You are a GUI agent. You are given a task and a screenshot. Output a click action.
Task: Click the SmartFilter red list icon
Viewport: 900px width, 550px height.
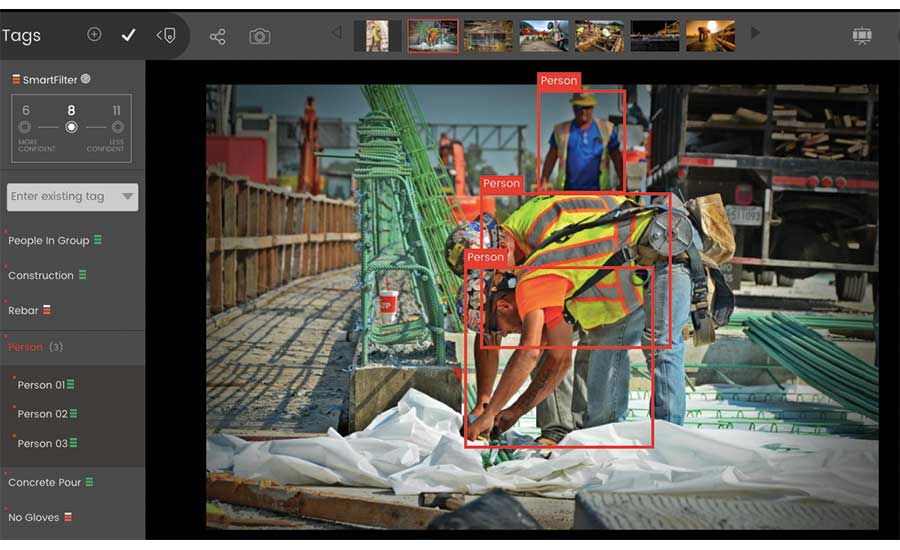[16, 79]
